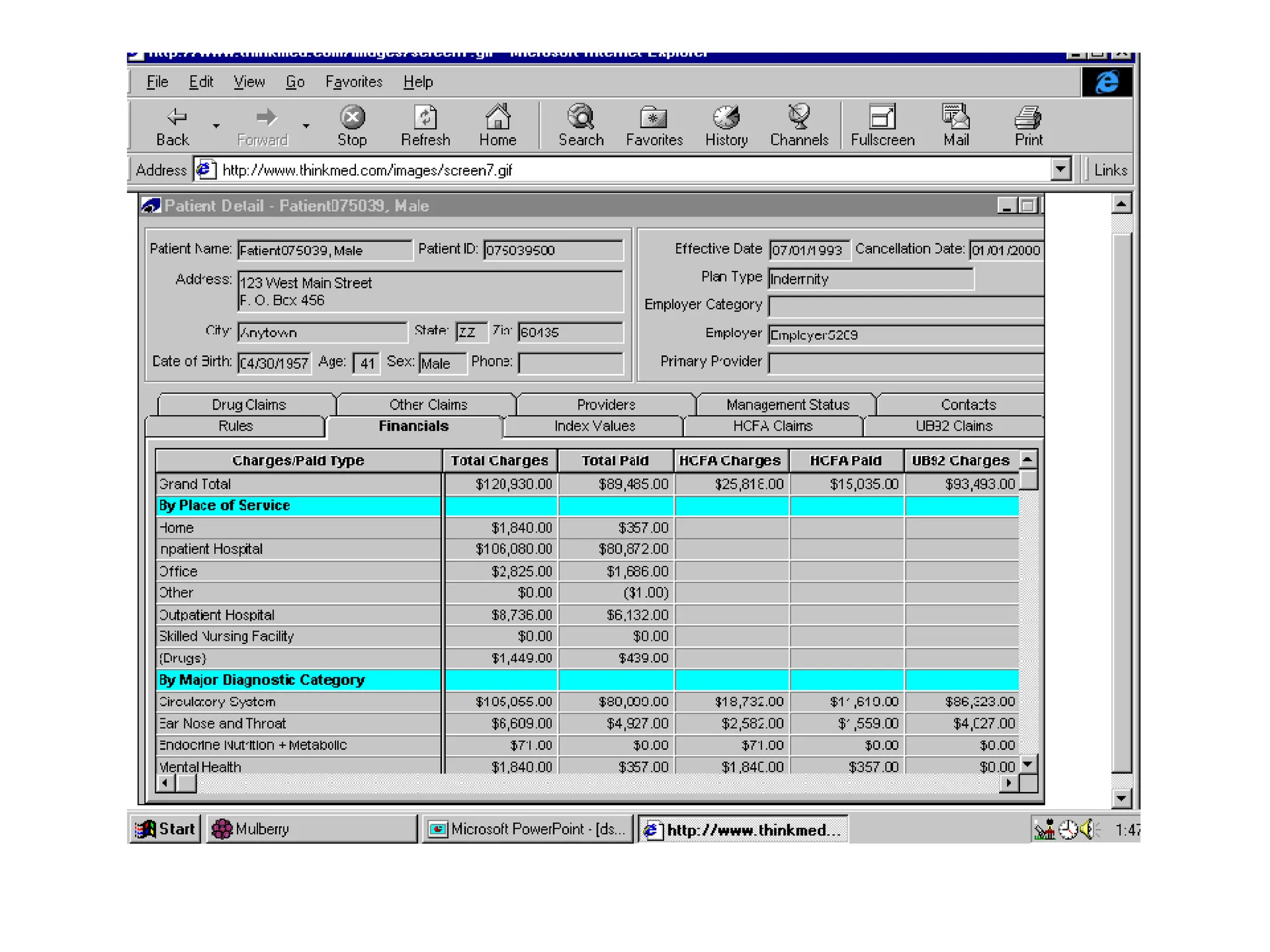Viewport: 1270px width, 952px height.
Task: Click the Patient ID input field
Action: point(553,250)
